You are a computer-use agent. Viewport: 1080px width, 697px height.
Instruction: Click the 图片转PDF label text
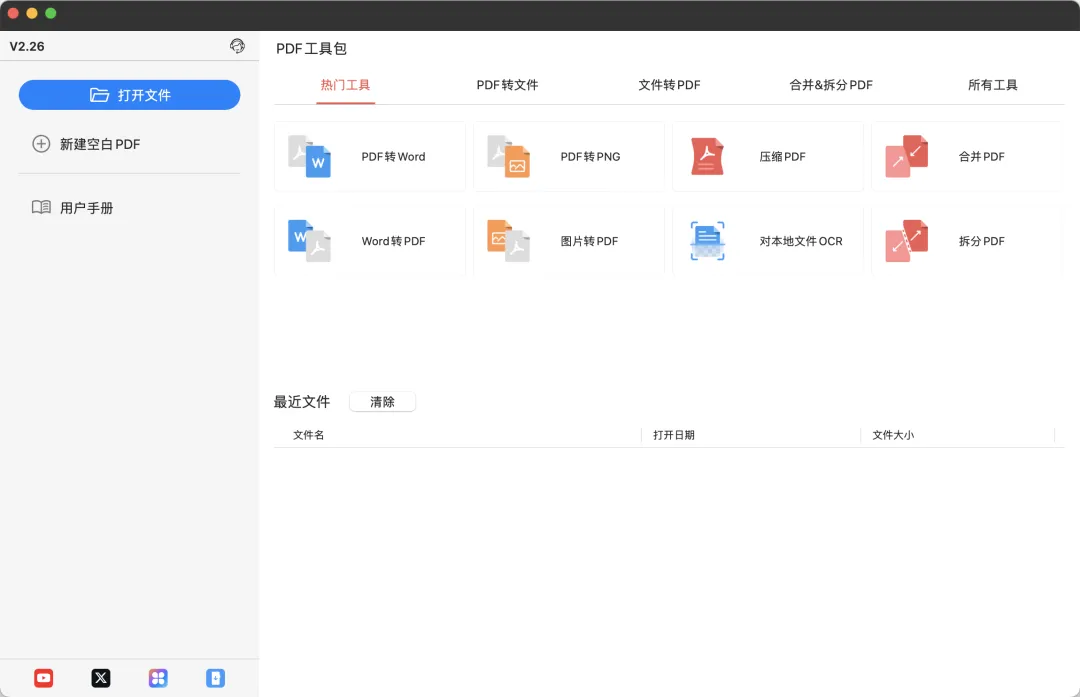pyautogui.click(x=589, y=241)
